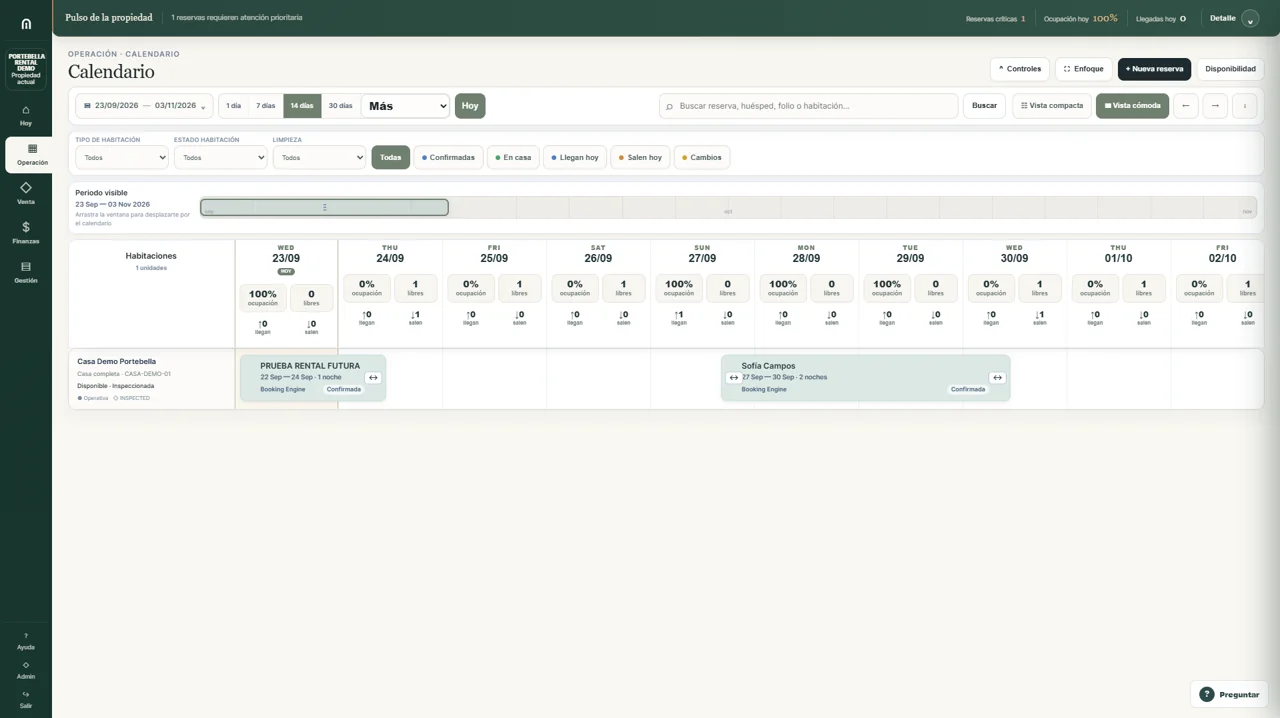Enable the Llegan hoy filter chip

[x=575, y=157]
